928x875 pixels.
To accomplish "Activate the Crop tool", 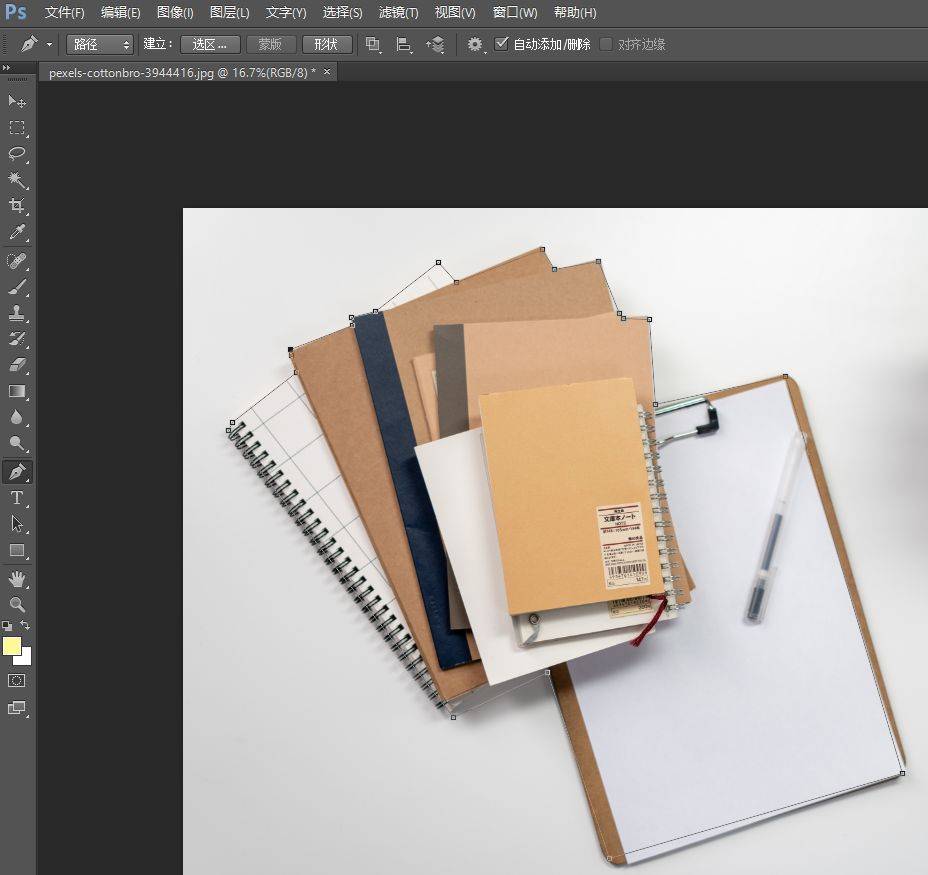I will pyautogui.click(x=17, y=206).
